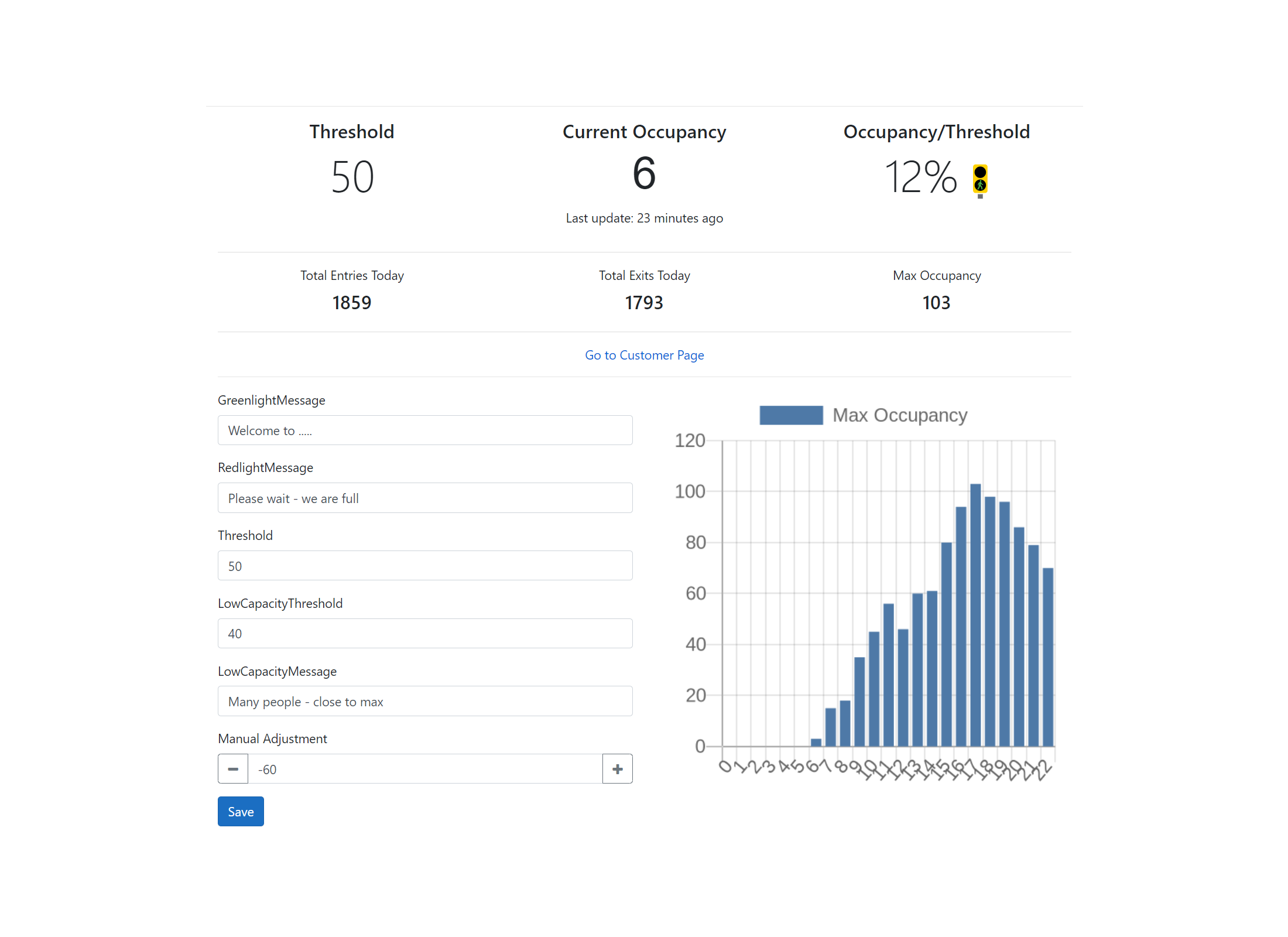
Task: Open the Go to Customer Page link
Action: point(644,355)
